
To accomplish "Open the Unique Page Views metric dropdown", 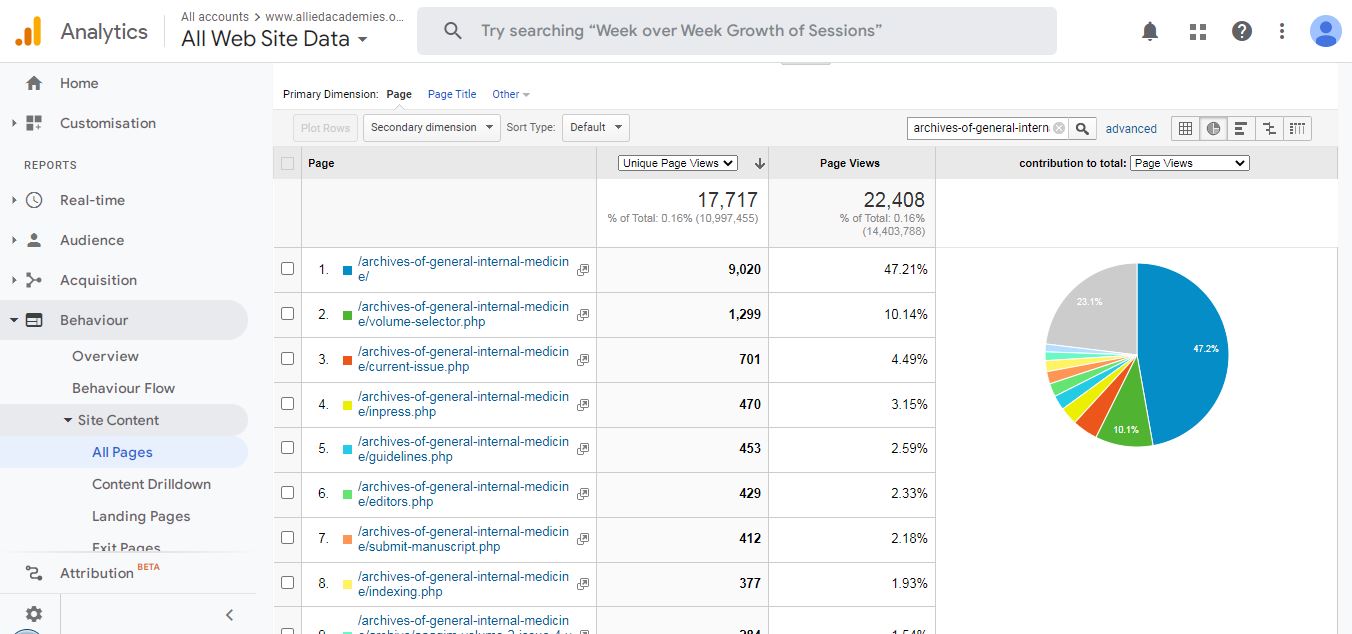I will point(677,163).
